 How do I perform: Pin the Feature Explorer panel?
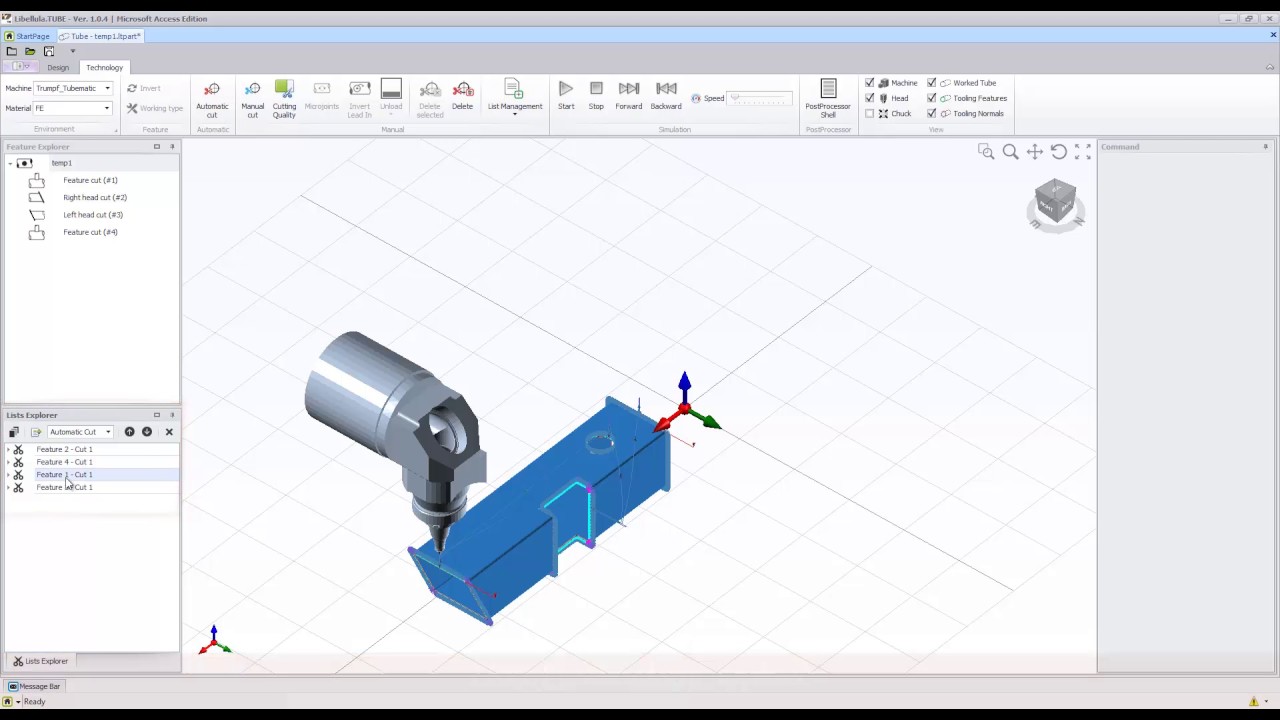click(172, 147)
